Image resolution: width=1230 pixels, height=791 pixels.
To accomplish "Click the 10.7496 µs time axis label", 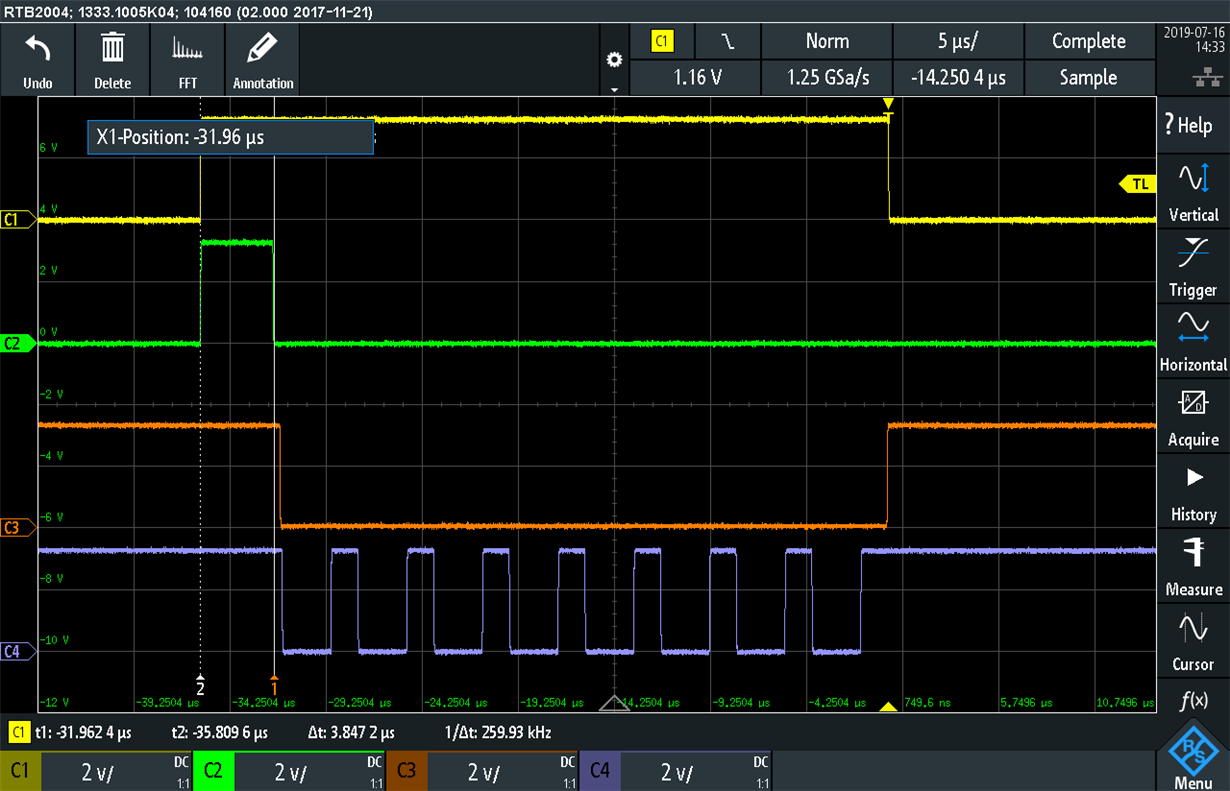I will (1123, 702).
